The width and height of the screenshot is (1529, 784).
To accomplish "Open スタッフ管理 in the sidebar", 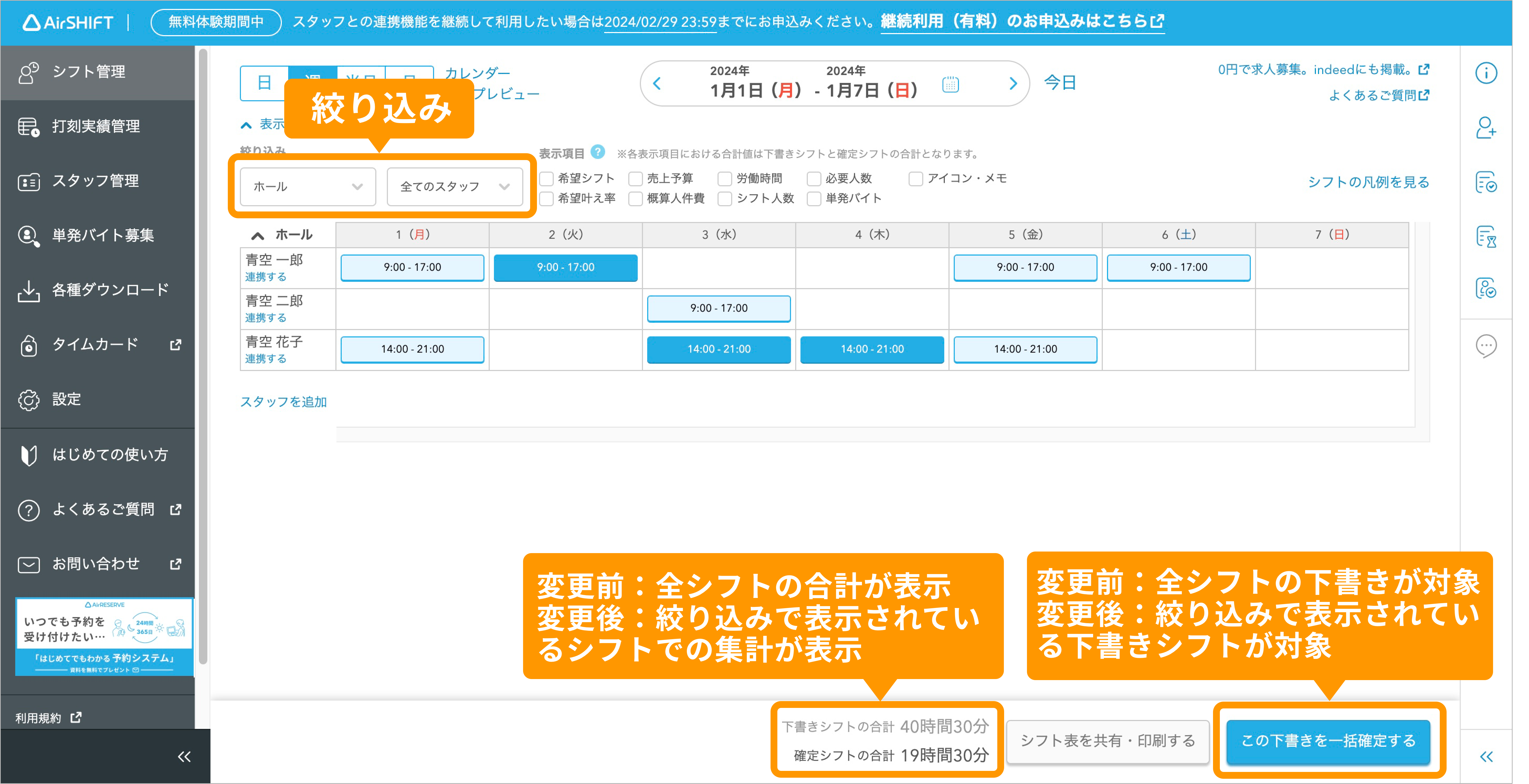I will [x=98, y=181].
